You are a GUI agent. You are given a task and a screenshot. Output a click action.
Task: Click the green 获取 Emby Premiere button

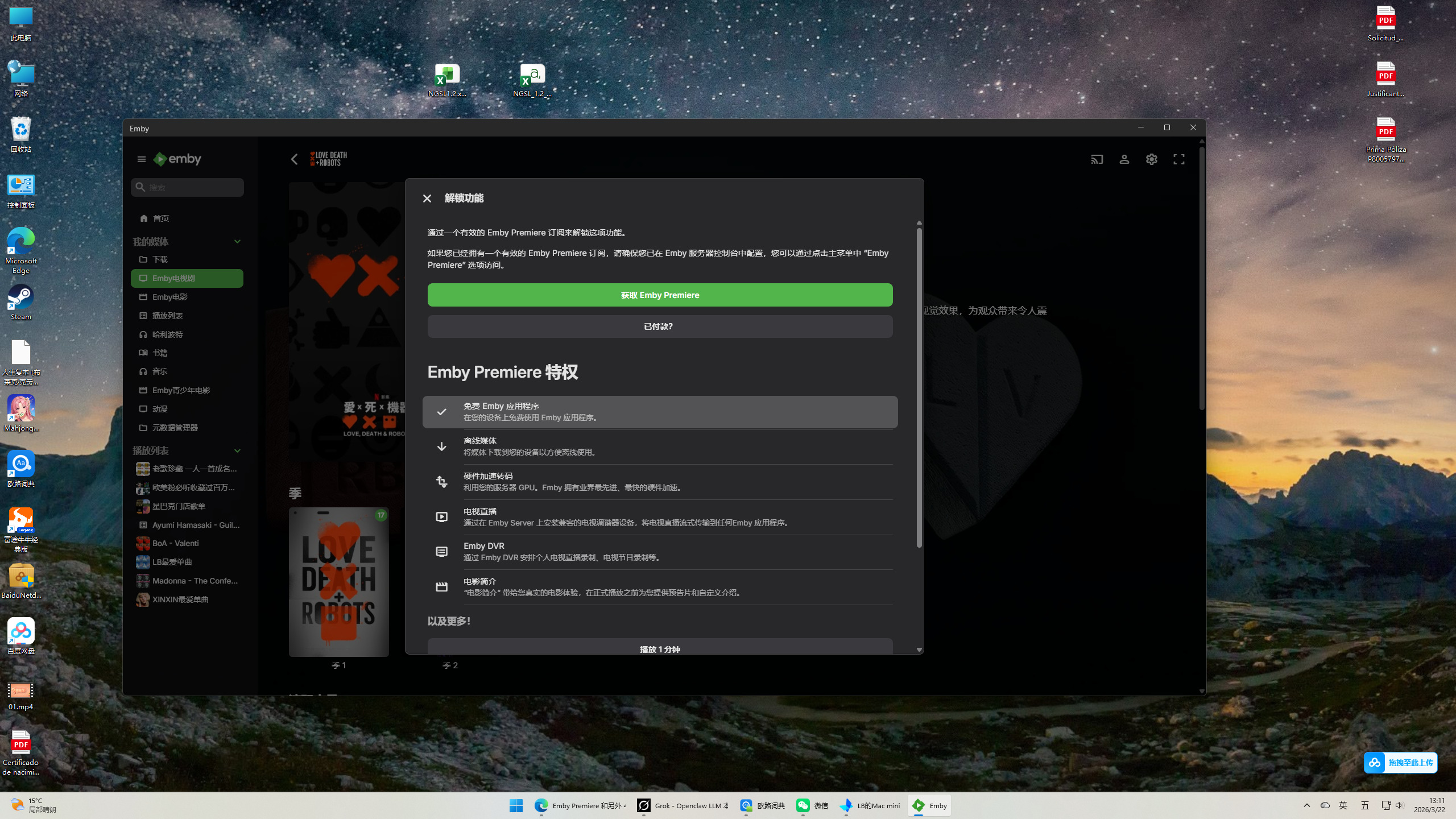[660, 295]
